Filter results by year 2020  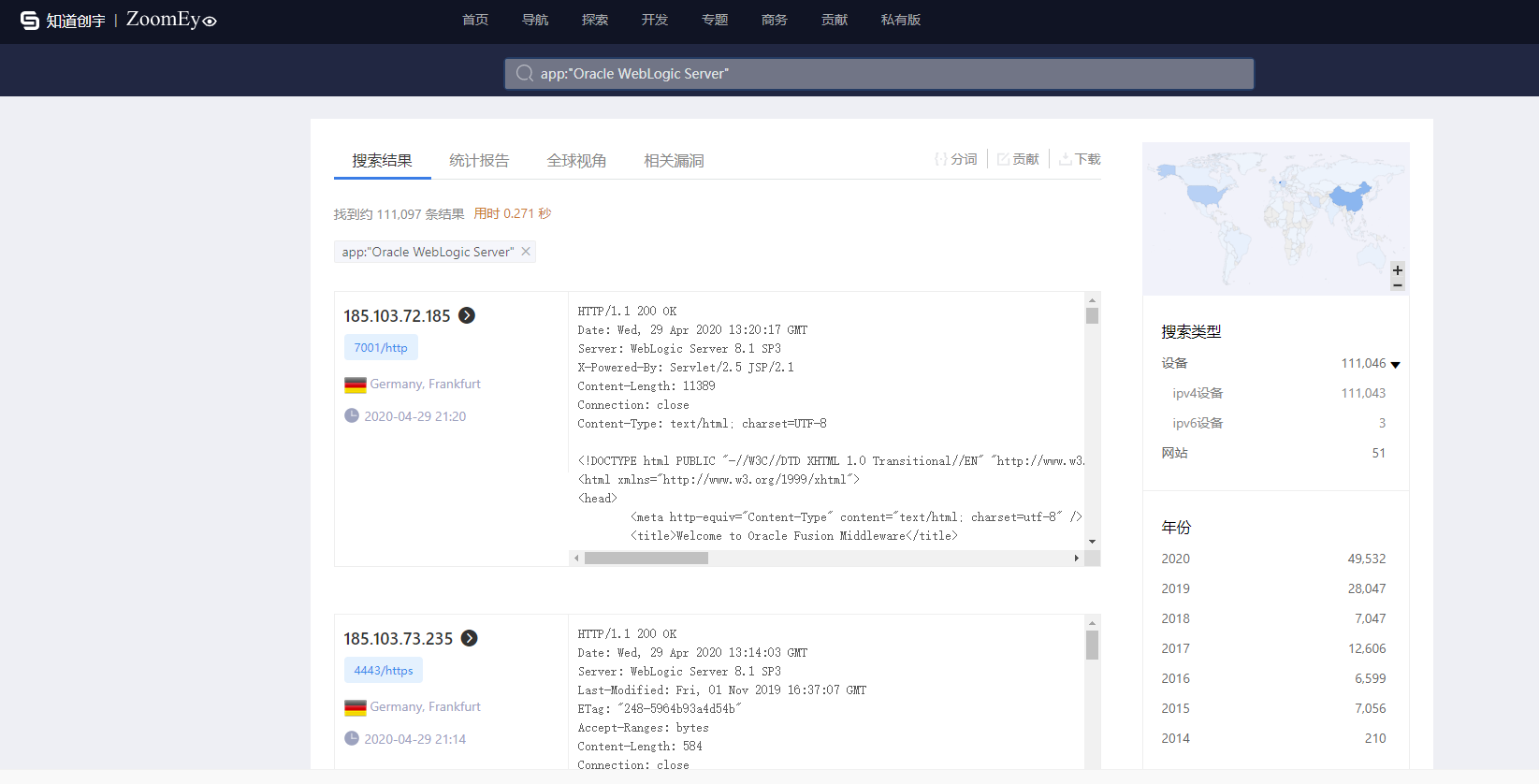(1176, 559)
